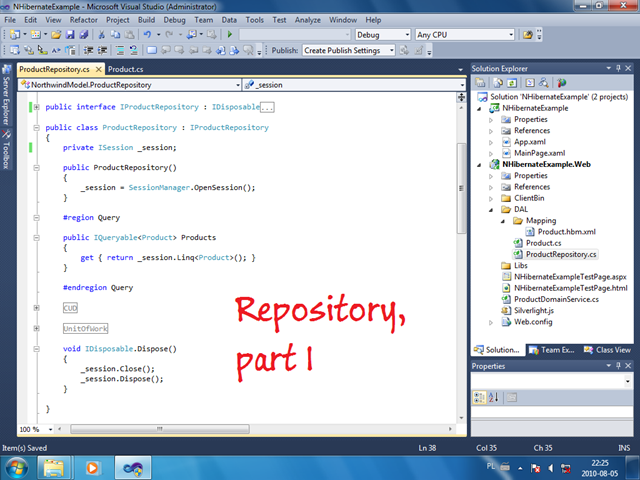The image size is (640, 480).
Task: Click the View Class Diagram icon
Action: pyautogui.click(x=543, y=83)
